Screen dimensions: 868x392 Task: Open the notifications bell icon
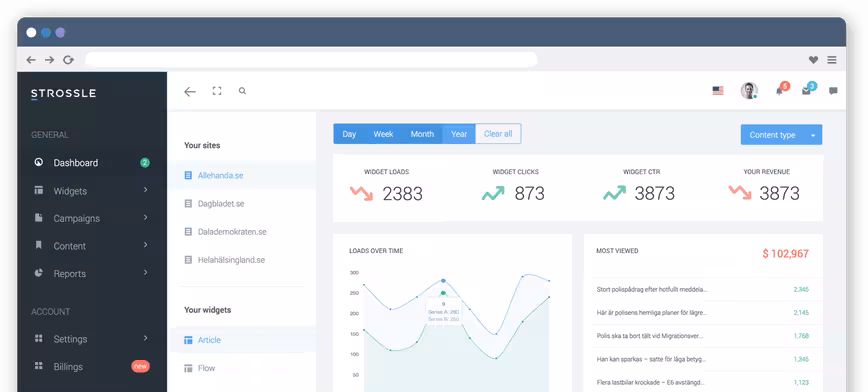tap(779, 91)
